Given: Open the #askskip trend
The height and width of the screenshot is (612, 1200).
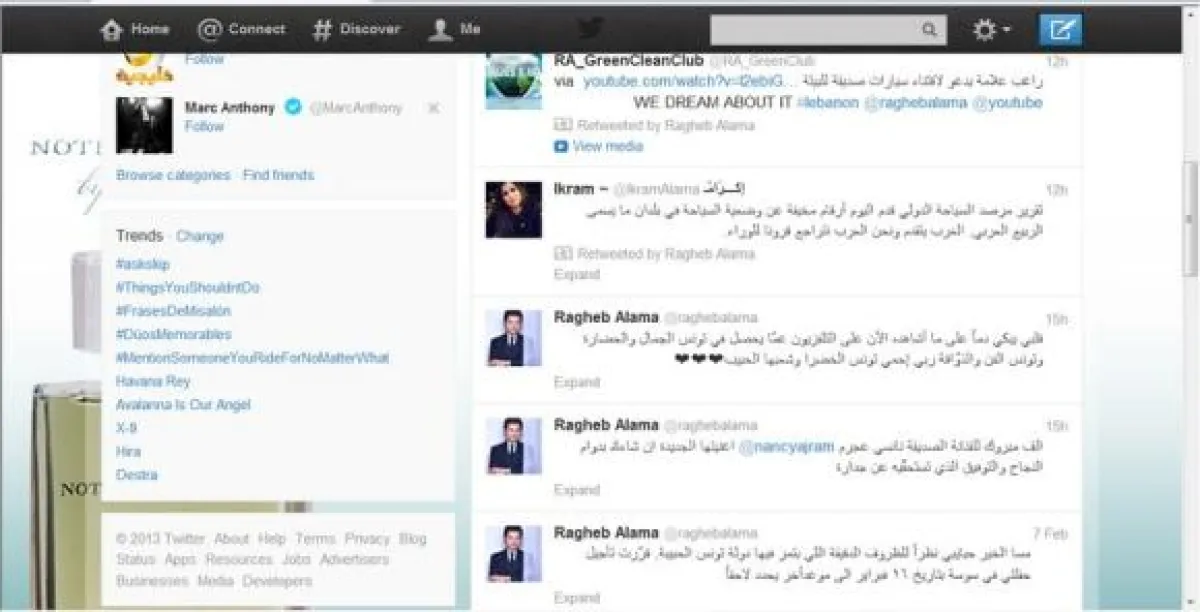Looking at the screenshot, I should click(143, 264).
